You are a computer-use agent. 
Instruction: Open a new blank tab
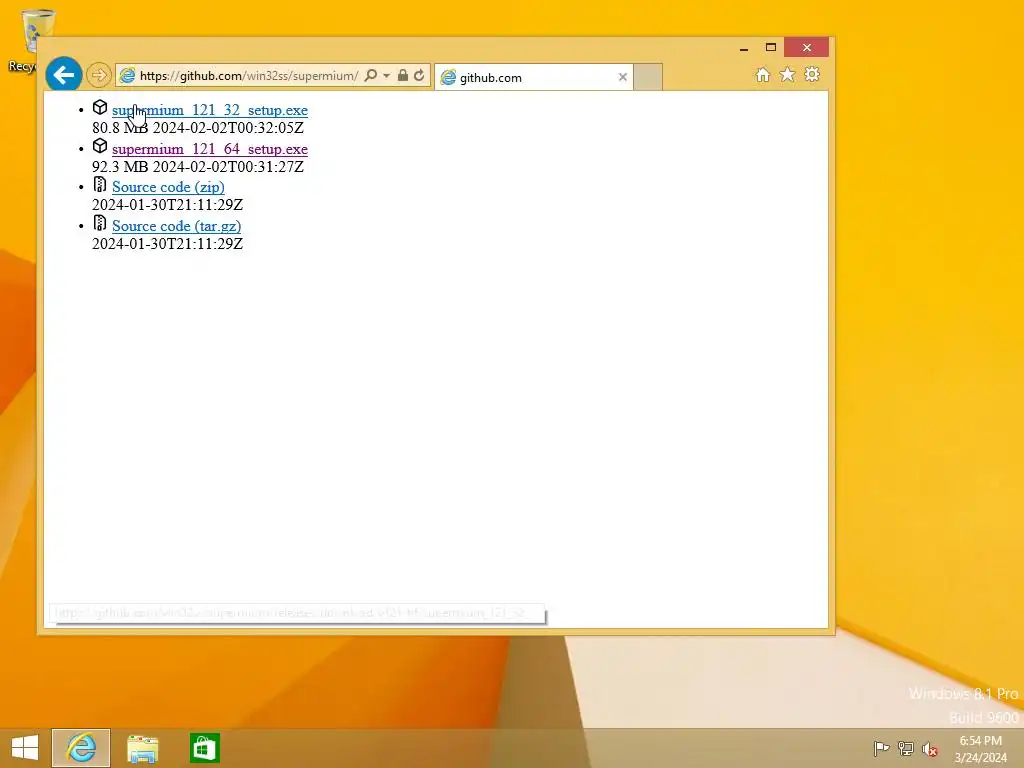click(648, 77)
